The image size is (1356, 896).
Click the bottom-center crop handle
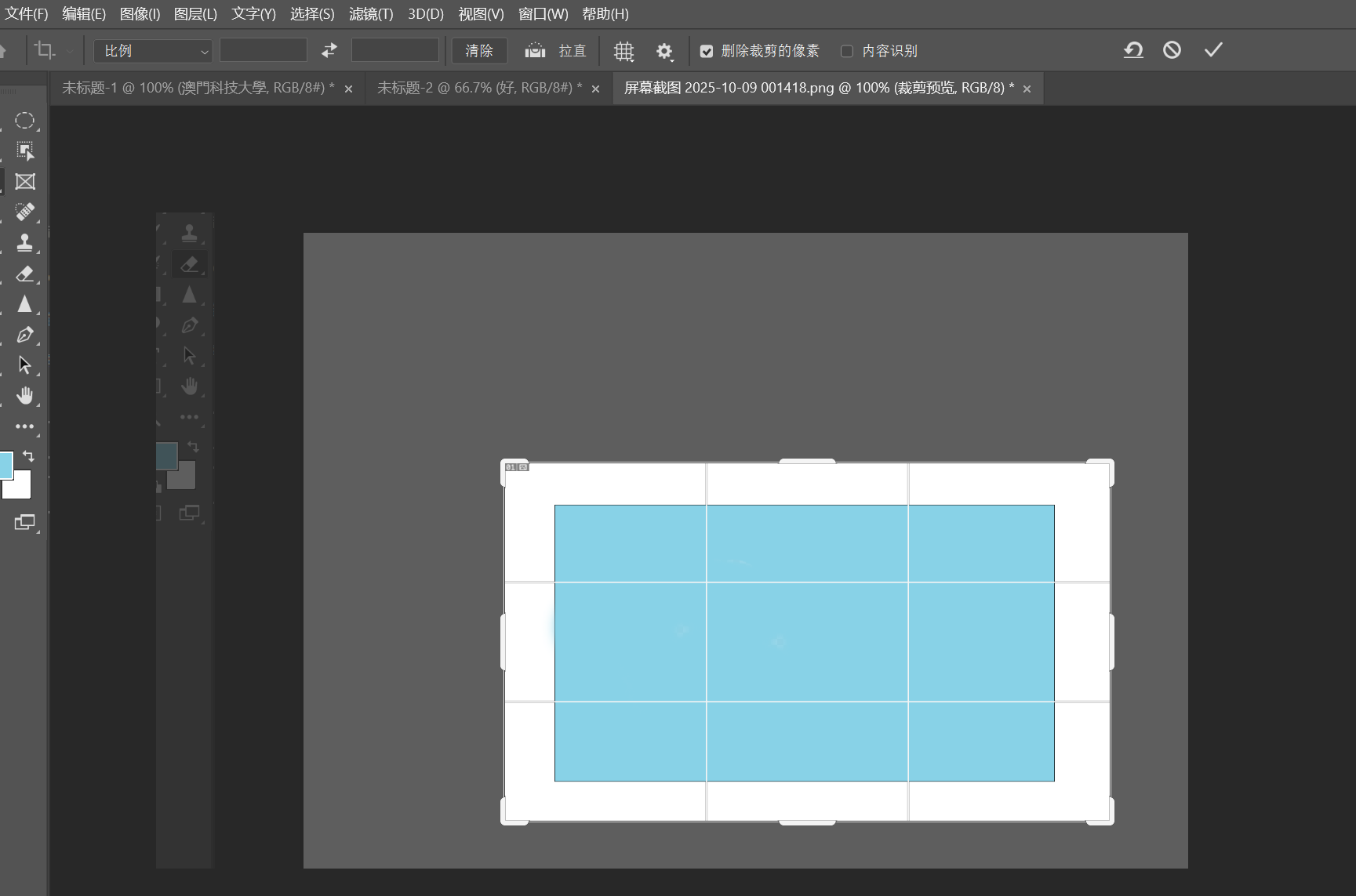tap(807, 822)
